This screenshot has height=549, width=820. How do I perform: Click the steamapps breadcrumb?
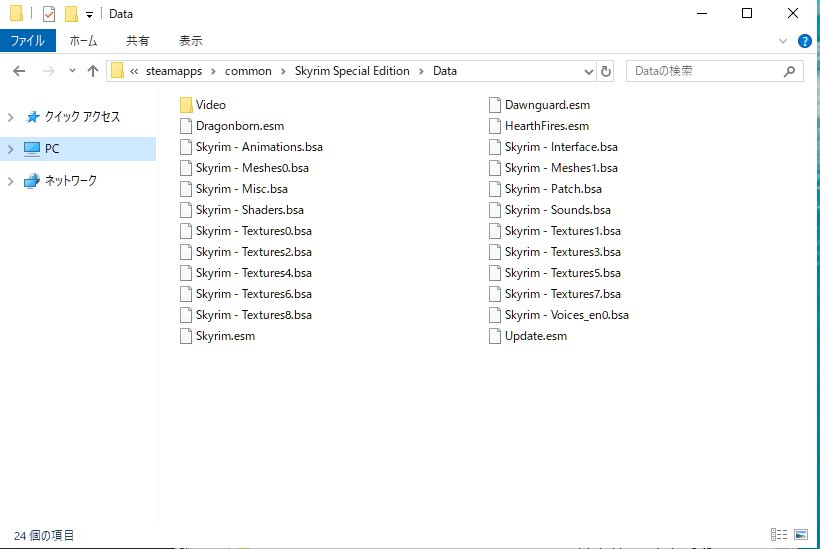point(174,71)
